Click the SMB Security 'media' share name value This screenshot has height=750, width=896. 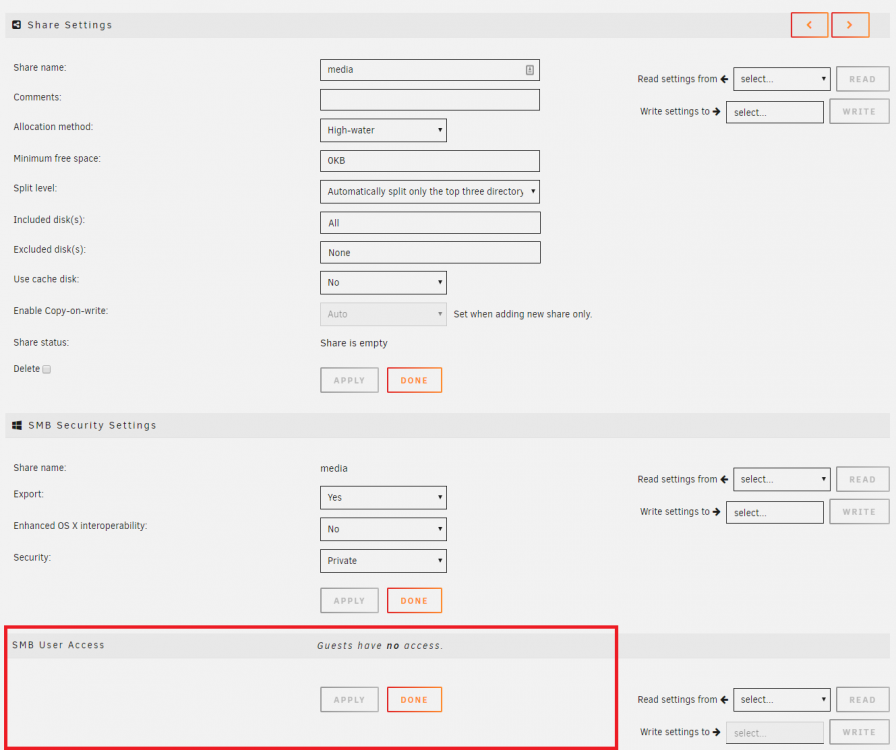[x=334, y=468]
